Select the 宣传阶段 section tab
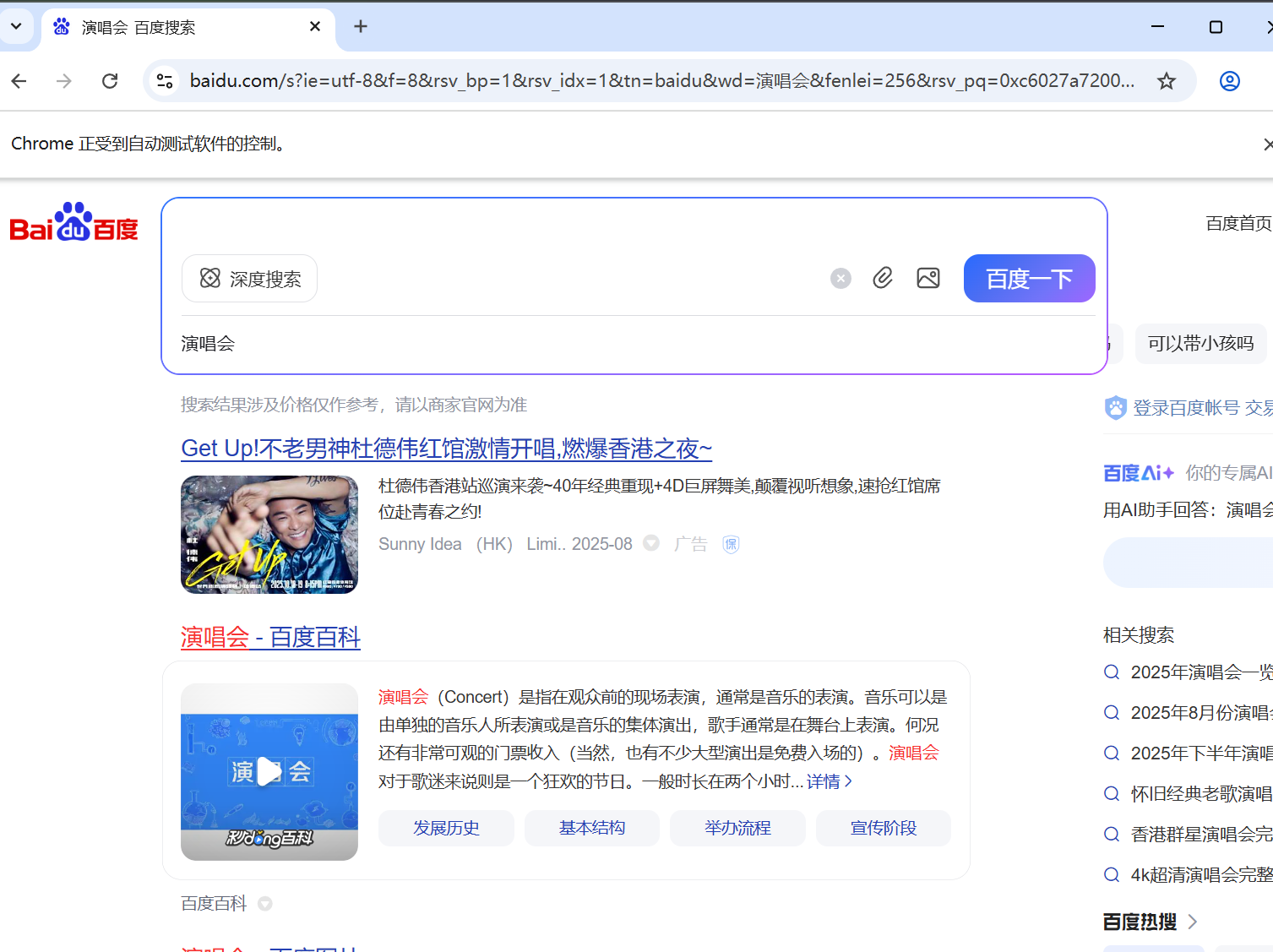 click(x=884, y=828)
